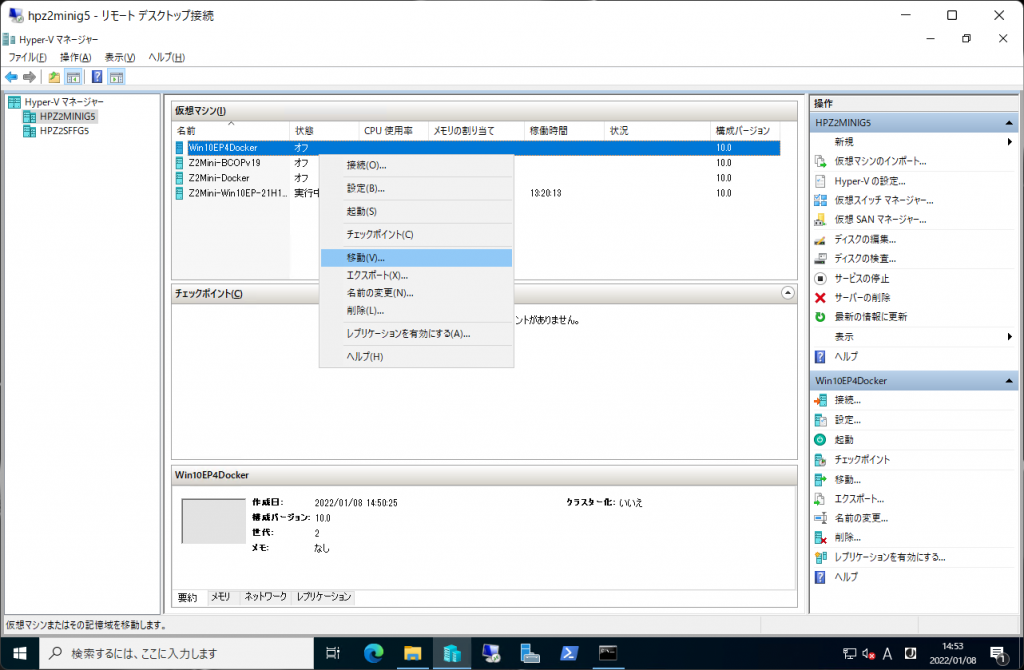1024x670 pixels.
Task: Click 設定 action under Win10EP4Docker
Action: 847,420
